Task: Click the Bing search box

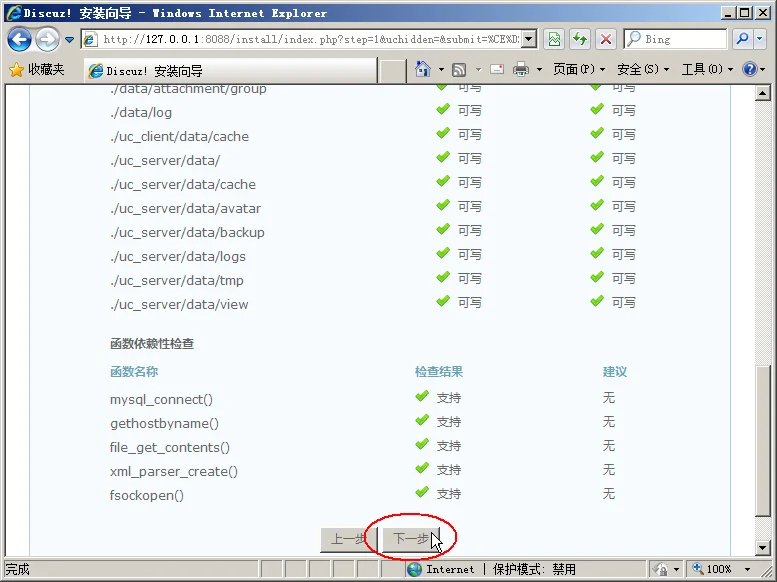Action: [676, 39]
